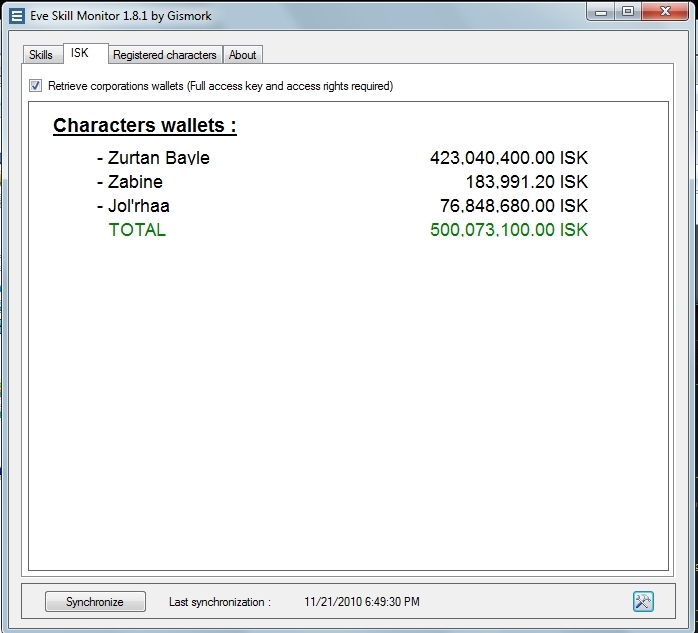Switch to the Skills tab
698x633 pixels.
(x=41, y=55)
